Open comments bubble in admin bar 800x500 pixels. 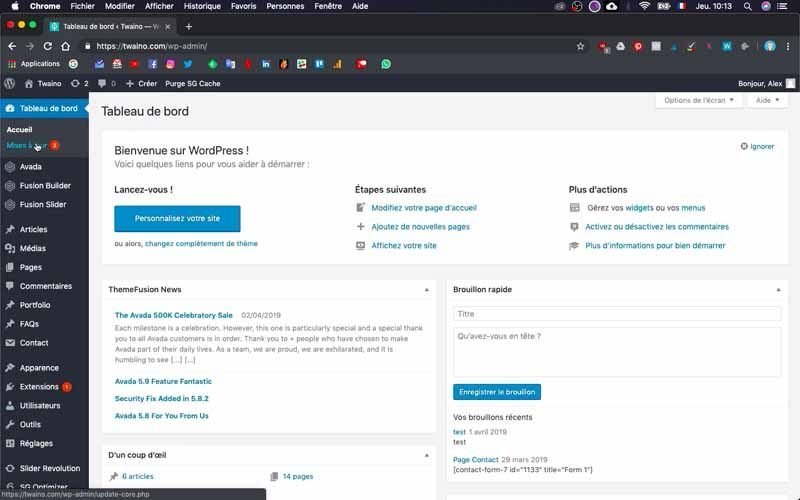coord(107,83)
